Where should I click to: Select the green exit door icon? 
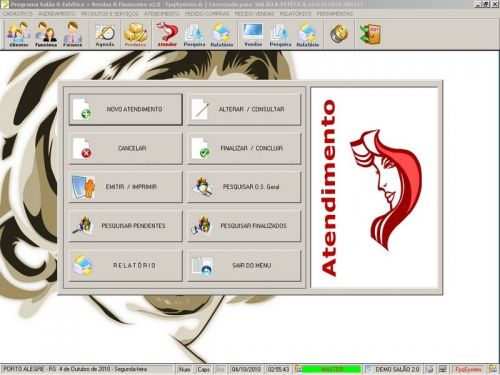[370, 34]
